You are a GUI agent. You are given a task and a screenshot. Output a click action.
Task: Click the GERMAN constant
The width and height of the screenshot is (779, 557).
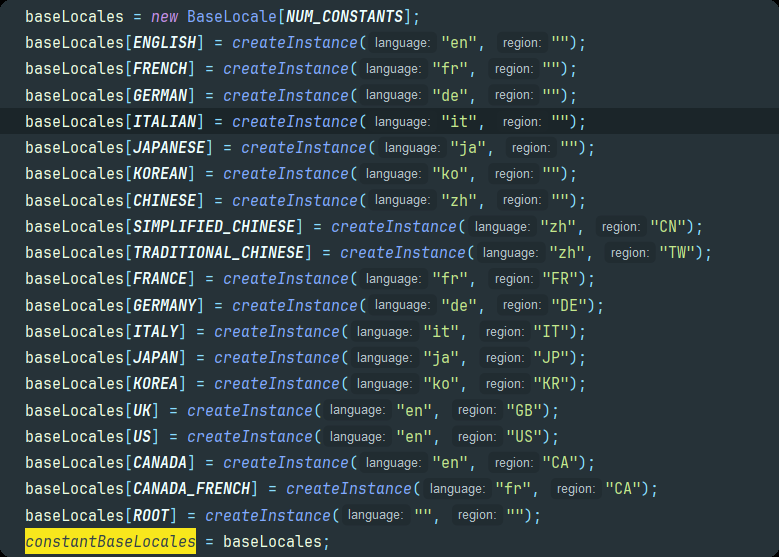(160, 95)
